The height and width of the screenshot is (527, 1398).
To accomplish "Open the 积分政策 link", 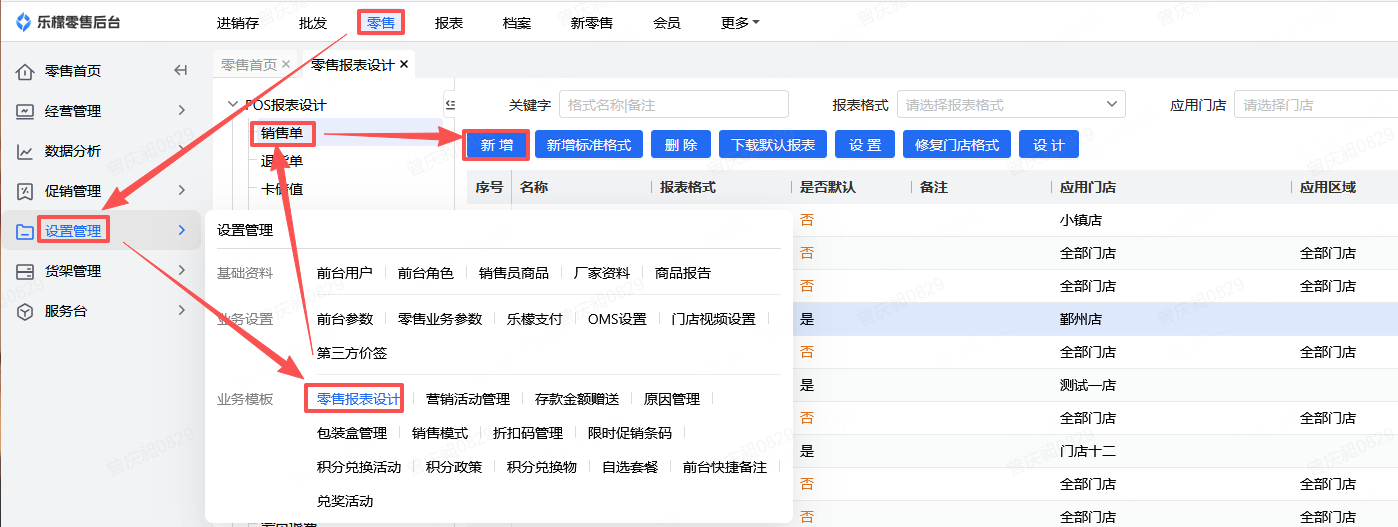I will click(x=454, y=467).
